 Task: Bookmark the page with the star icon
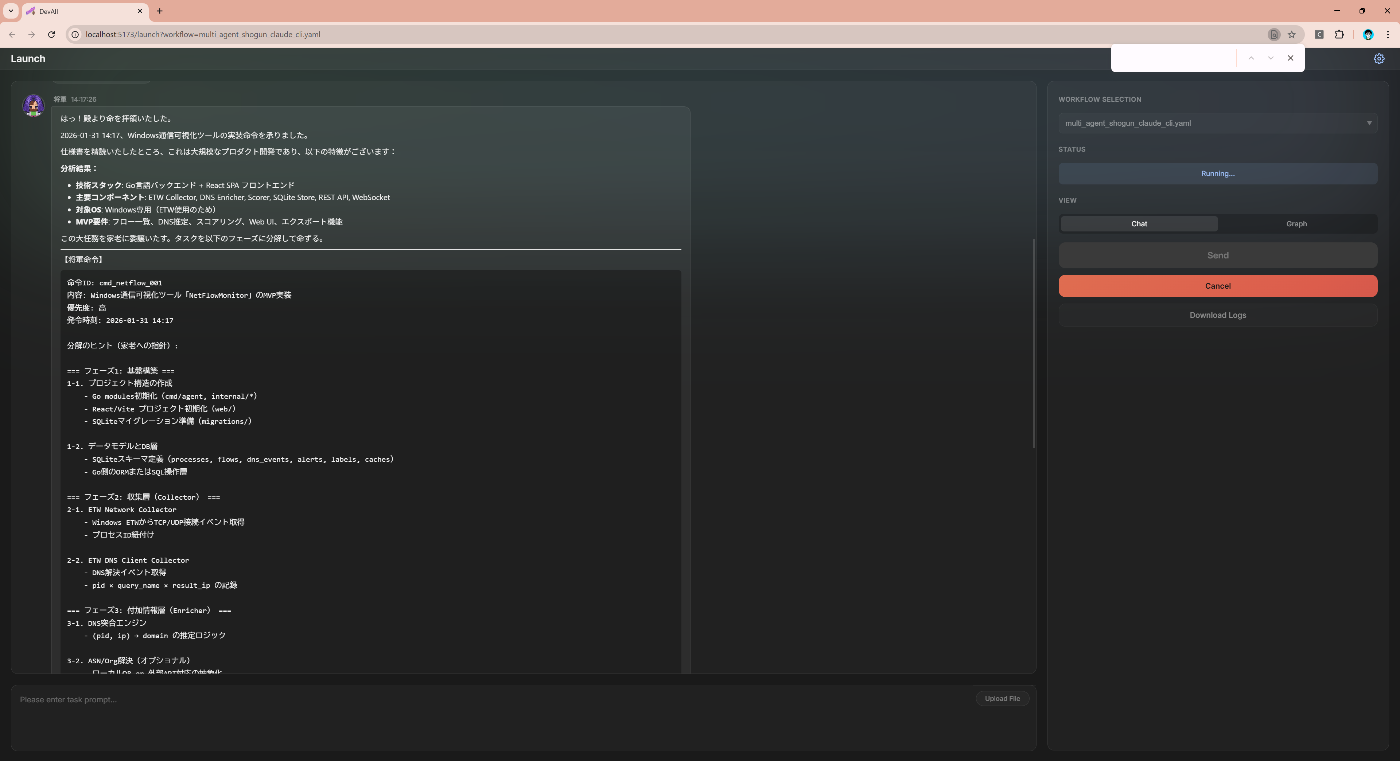point(1291,33)
